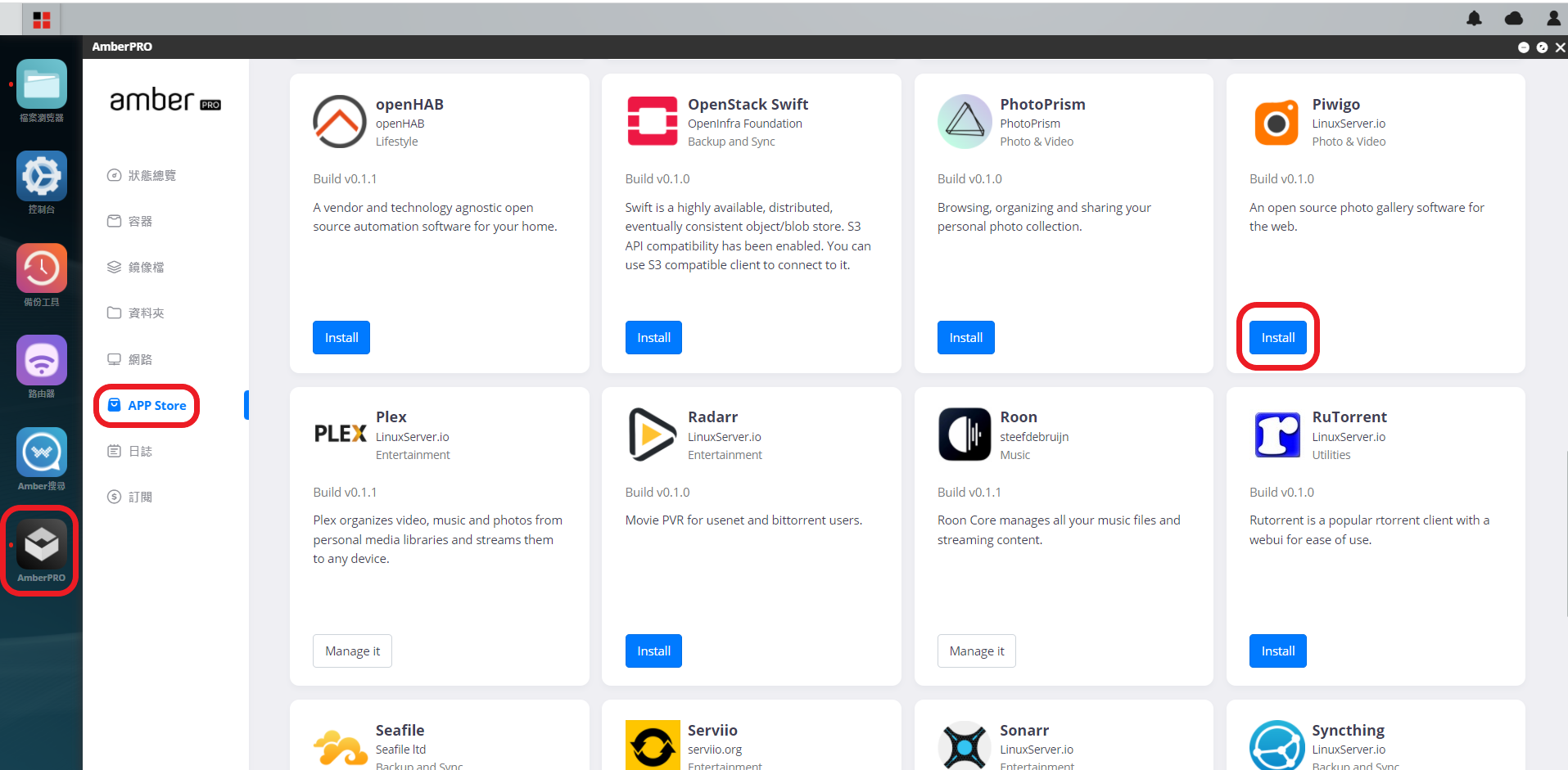Open the router app dock icon
The height and width of the screenshot is (770, 1568).
click(x=42, y=360)
